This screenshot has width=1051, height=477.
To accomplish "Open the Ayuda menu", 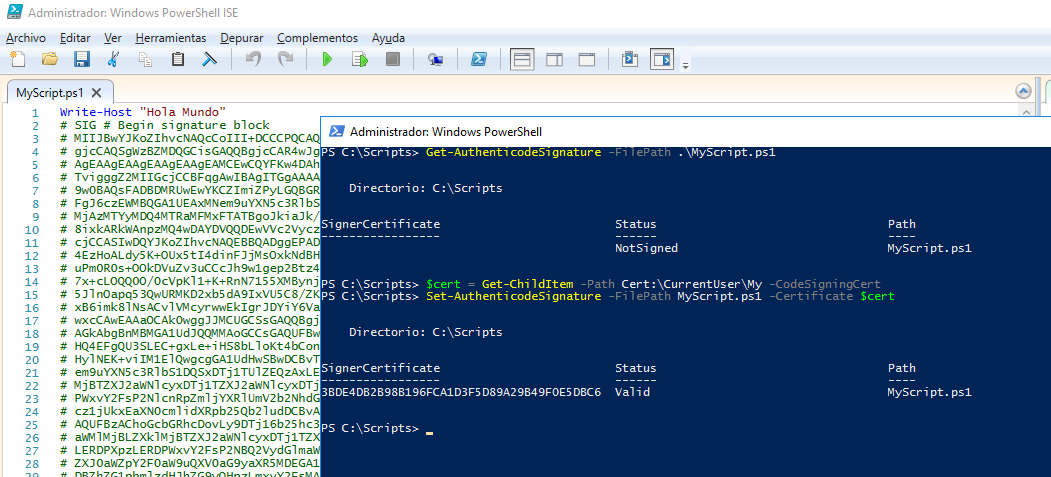I will tap(388, 38).
